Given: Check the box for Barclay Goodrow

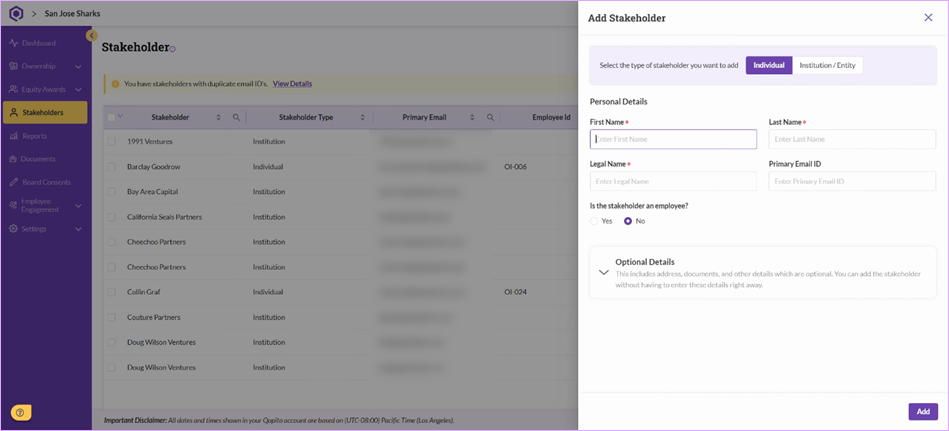Looking at the screenshot, I should click(111, 166).
